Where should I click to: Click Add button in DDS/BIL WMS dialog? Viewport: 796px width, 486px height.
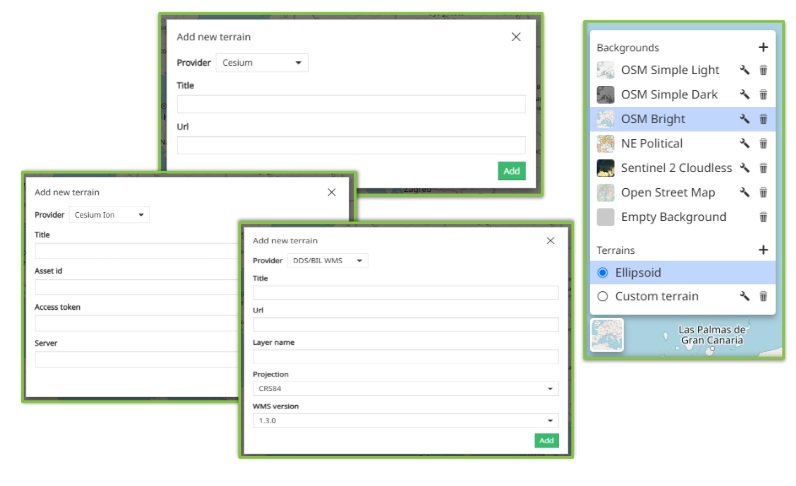click(x=546, y=440)
